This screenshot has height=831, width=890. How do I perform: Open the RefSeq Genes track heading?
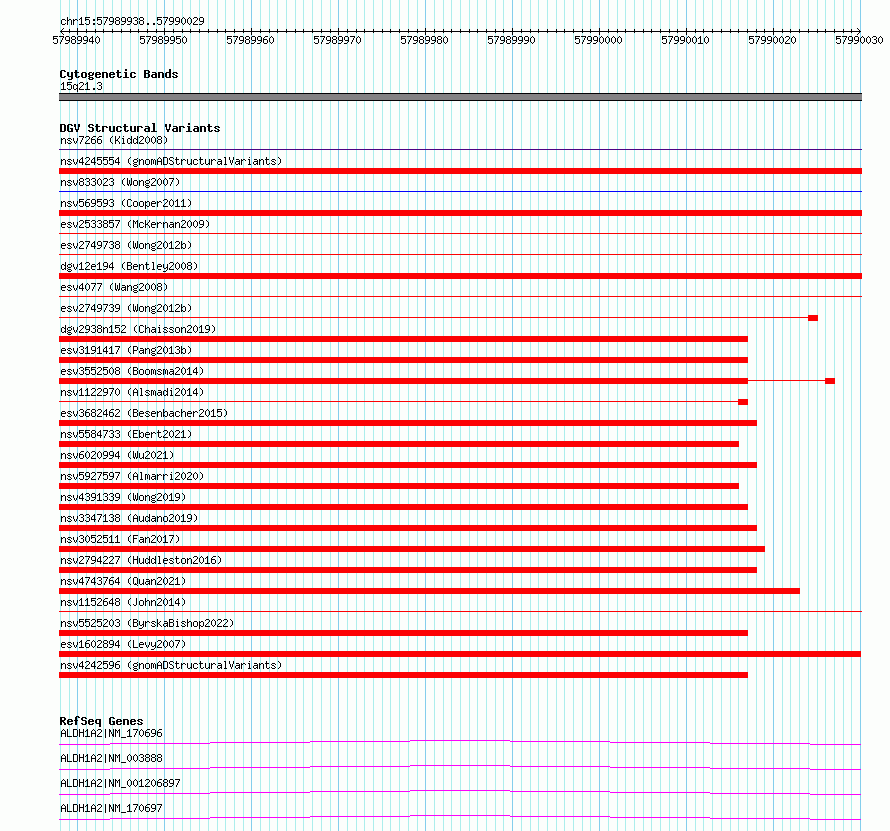pyautogui.click(x=101, y=721)
